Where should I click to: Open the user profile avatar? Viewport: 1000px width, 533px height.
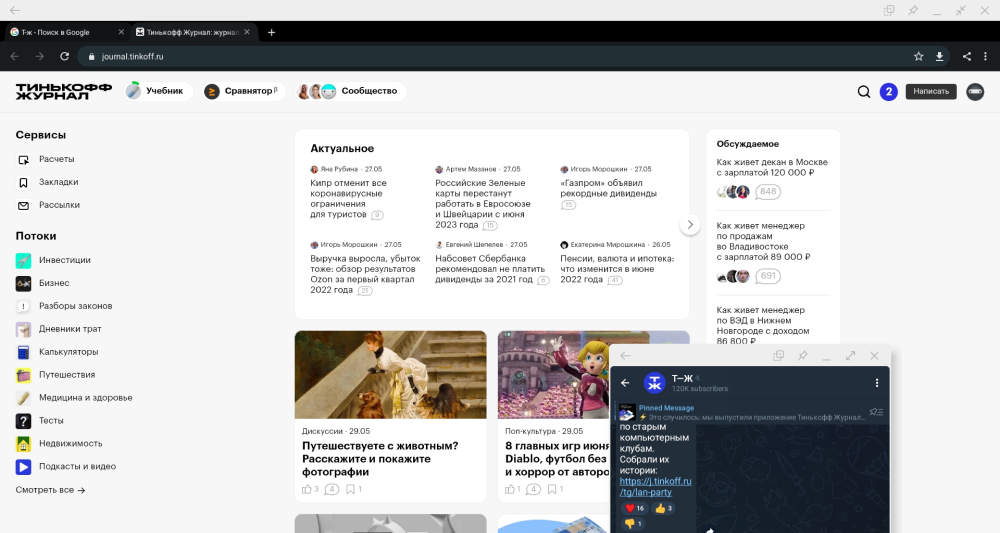(974, 92)
